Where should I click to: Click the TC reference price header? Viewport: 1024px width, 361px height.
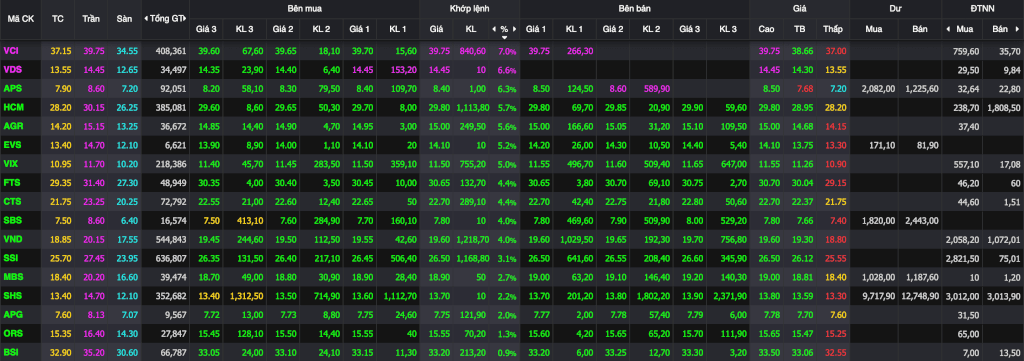point(57,19)
